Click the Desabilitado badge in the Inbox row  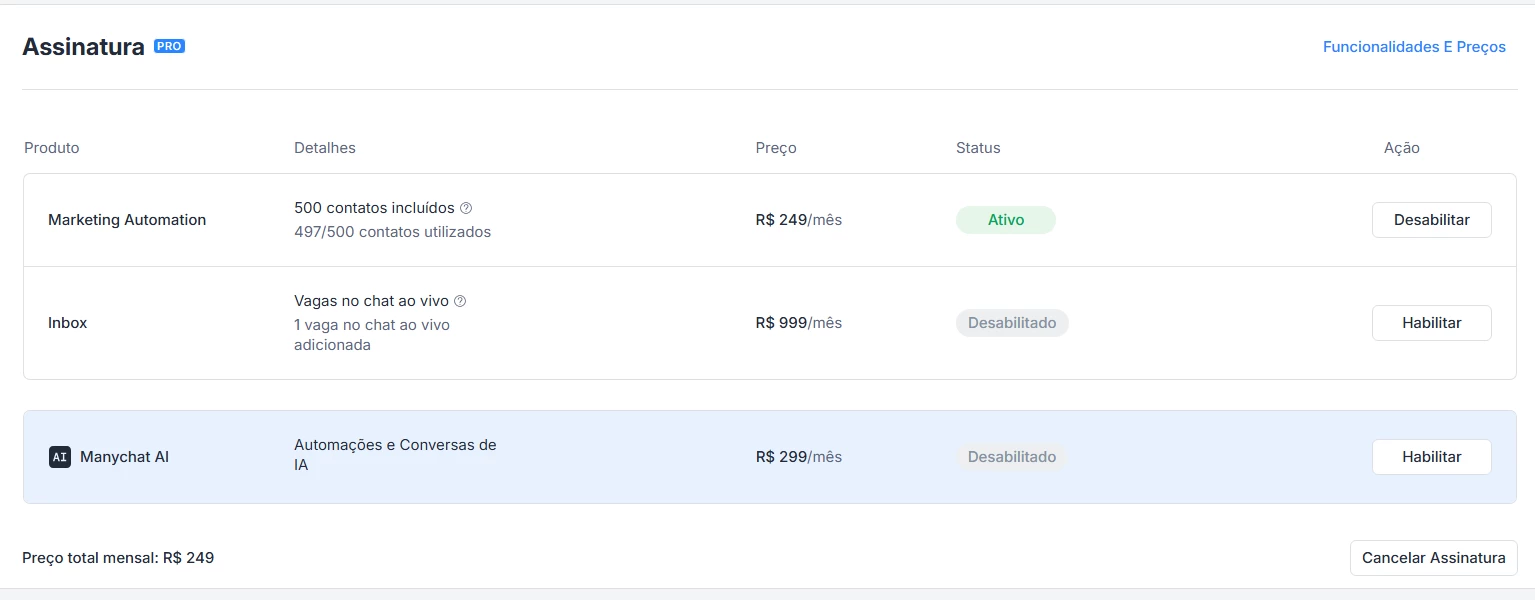[x=1012, y=323]
